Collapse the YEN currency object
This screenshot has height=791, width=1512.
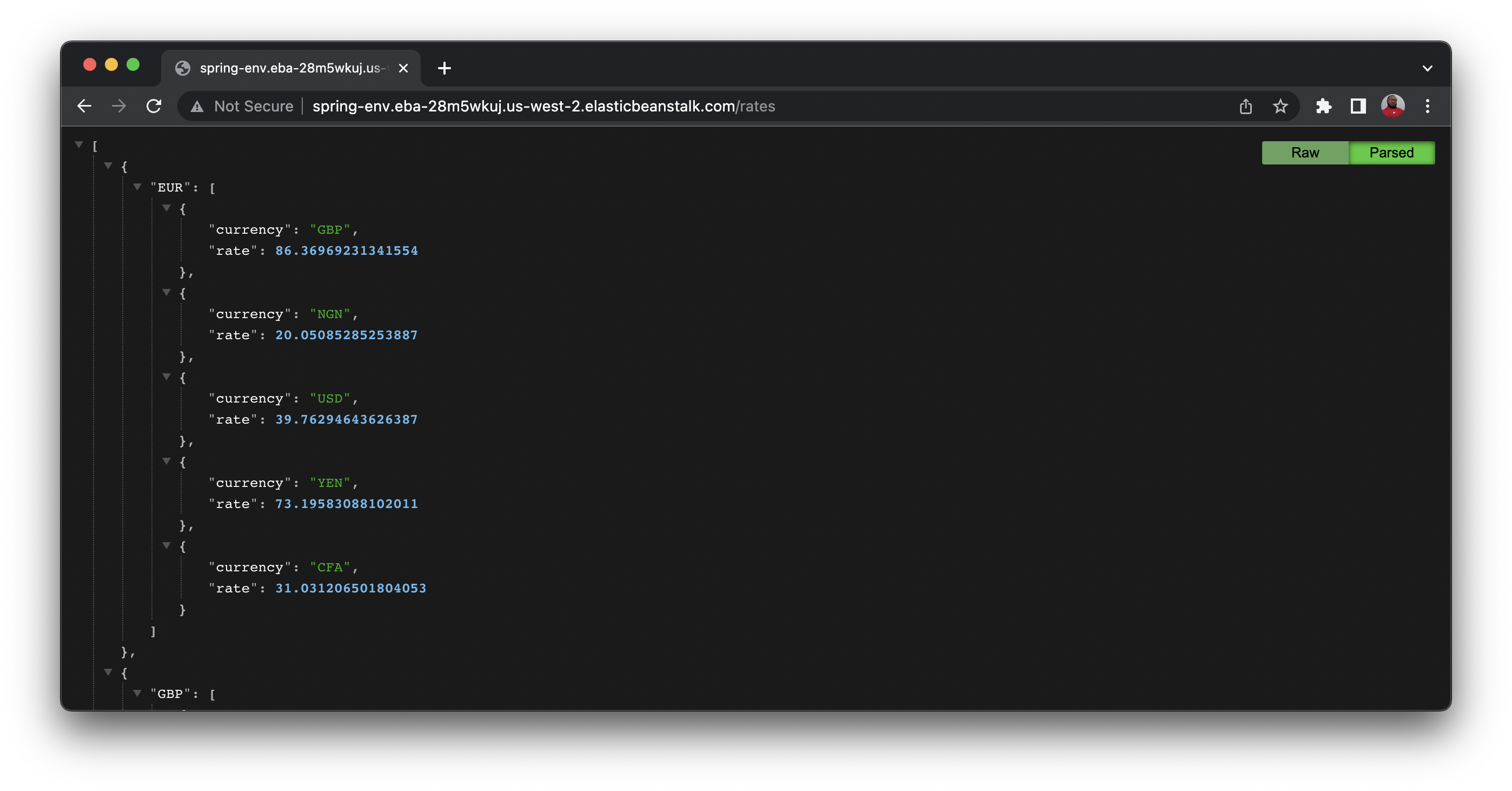(167, 461)
